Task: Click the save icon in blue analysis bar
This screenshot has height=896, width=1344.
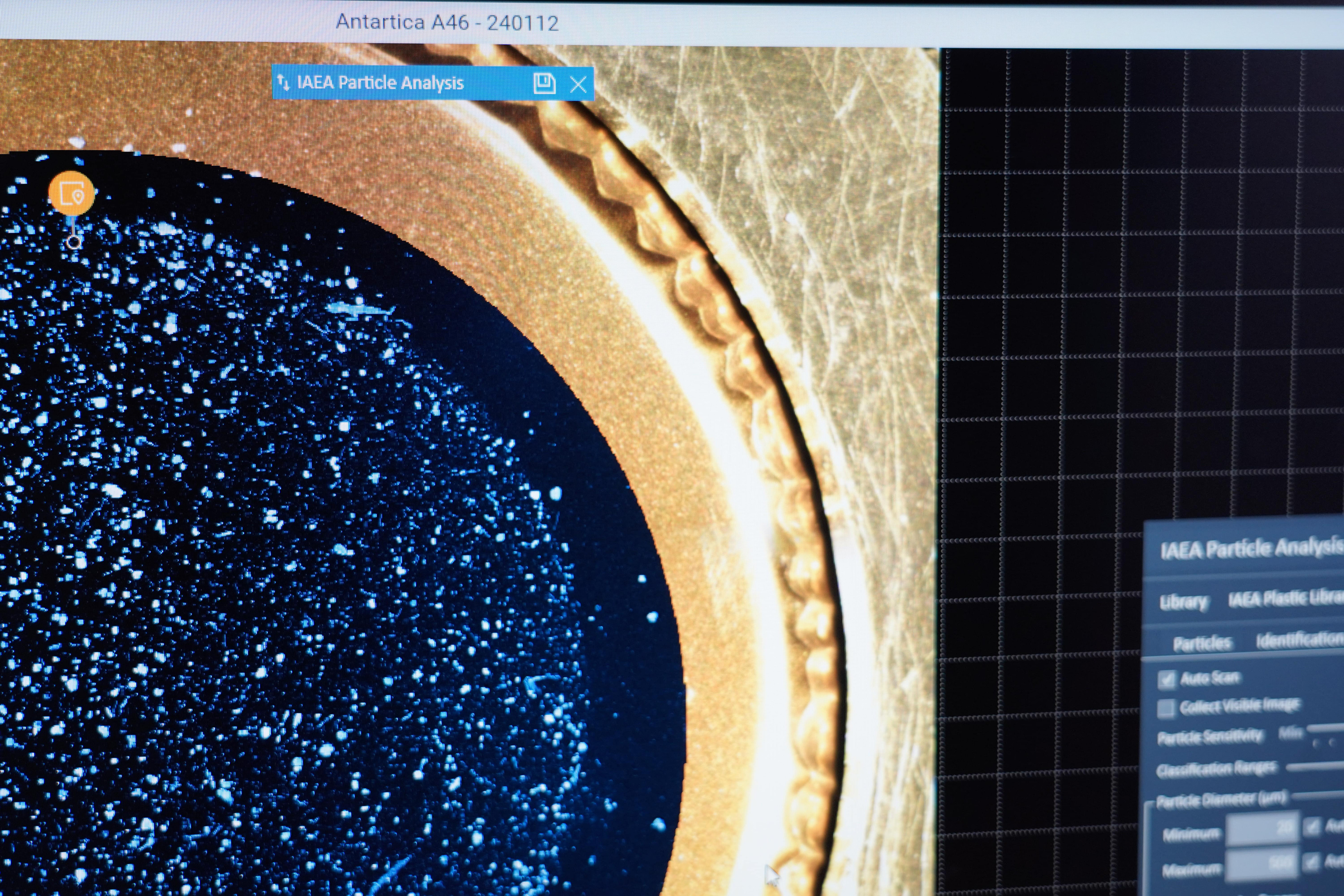Action: tap(544, 83)
